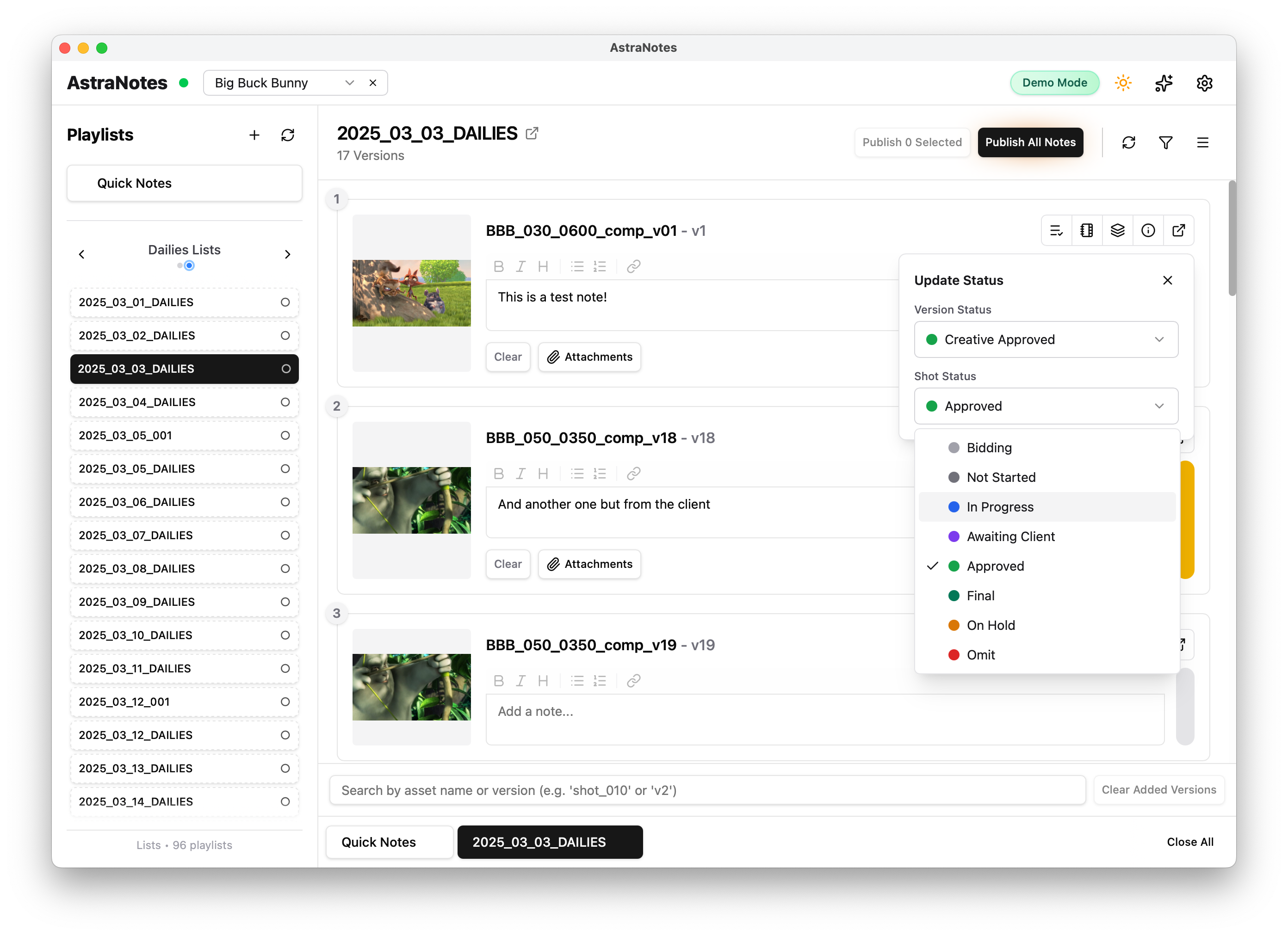Select the layers icon on BBB_030_0600_comp_v01

pos(1118,230)
